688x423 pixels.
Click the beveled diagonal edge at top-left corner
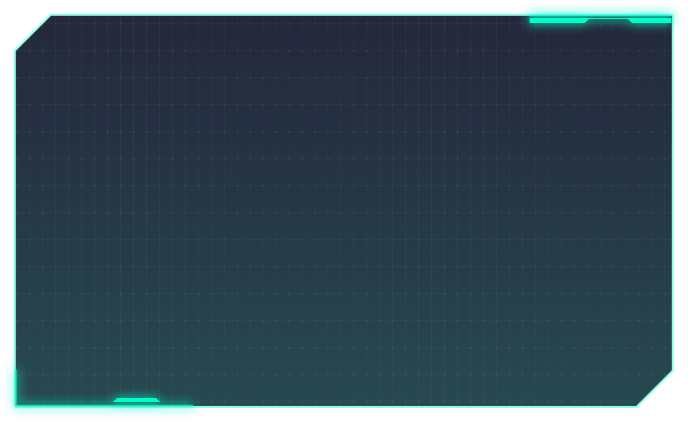pos(32,32)
